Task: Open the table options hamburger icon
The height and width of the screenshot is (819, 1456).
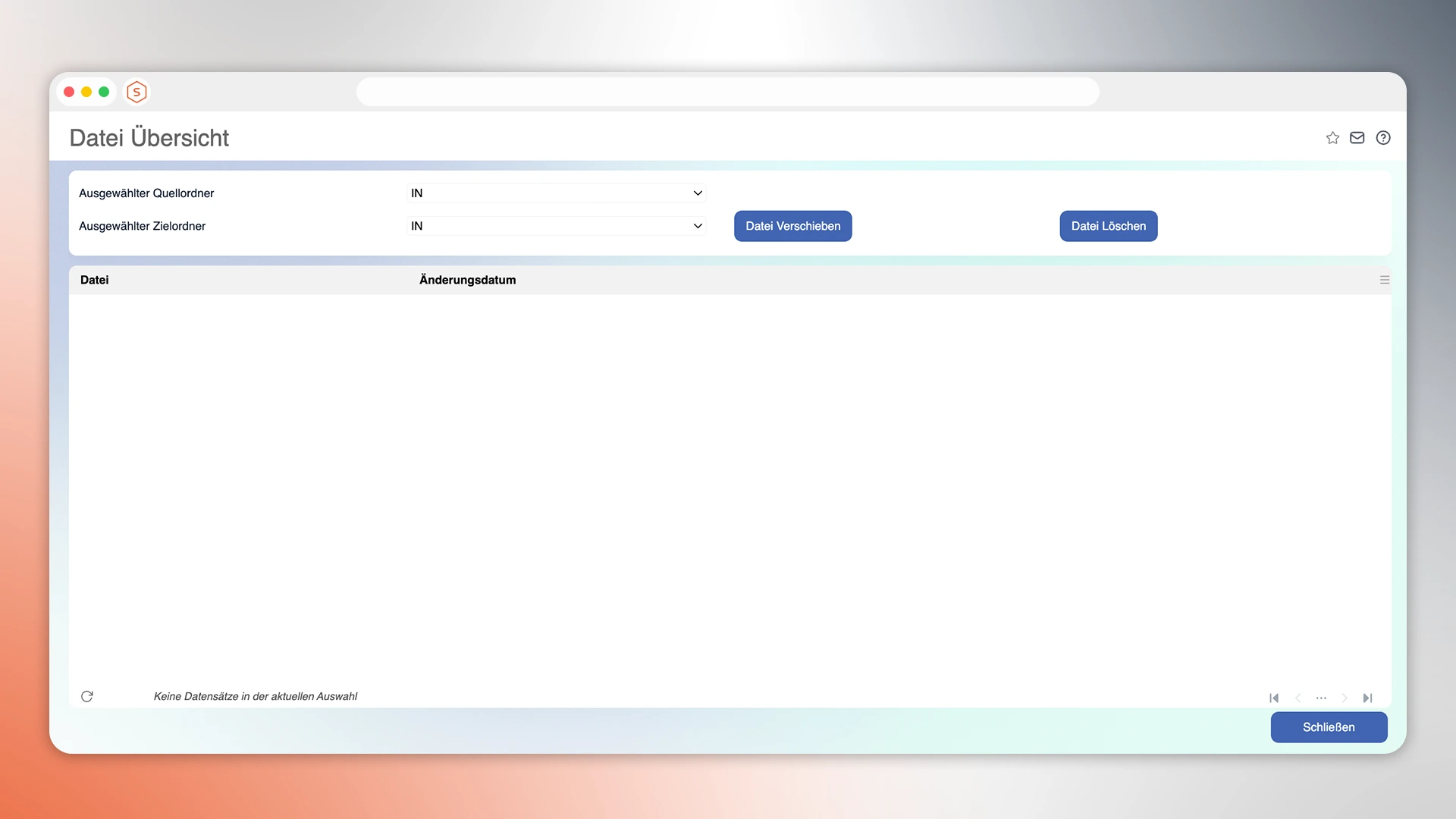Action: click(1385, 279)
